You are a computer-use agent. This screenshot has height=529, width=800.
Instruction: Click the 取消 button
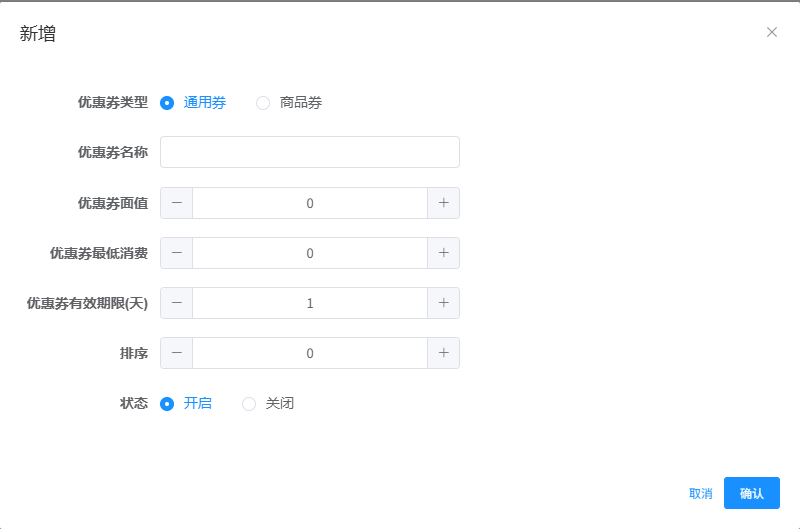click(700, 493)
